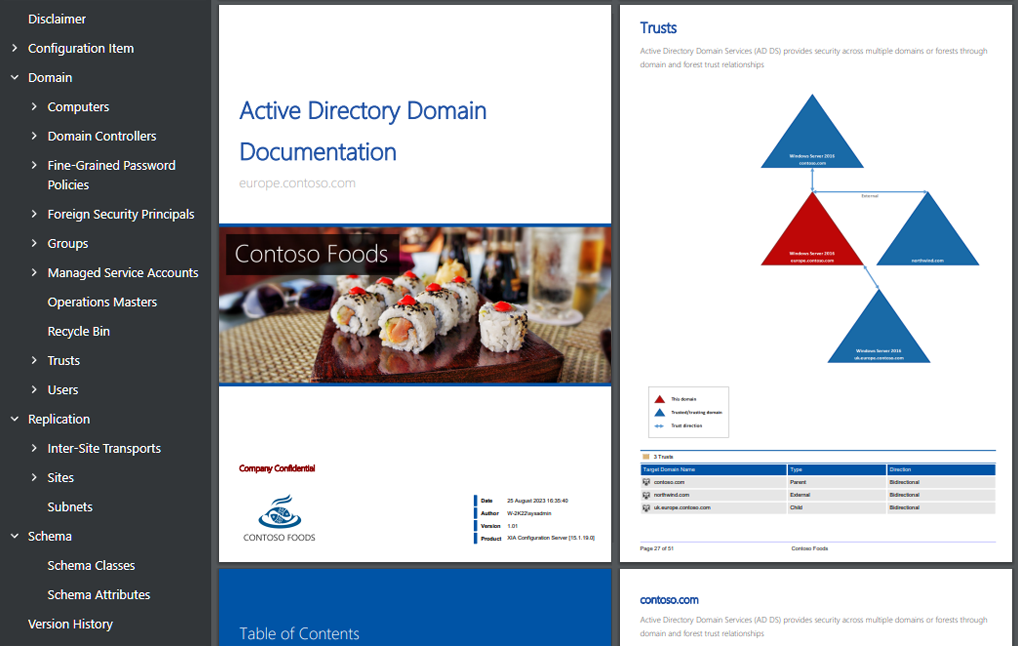Click the 3 Trusts table caption icon
This screenshot has width=1018, height=646.
(646, 457)
